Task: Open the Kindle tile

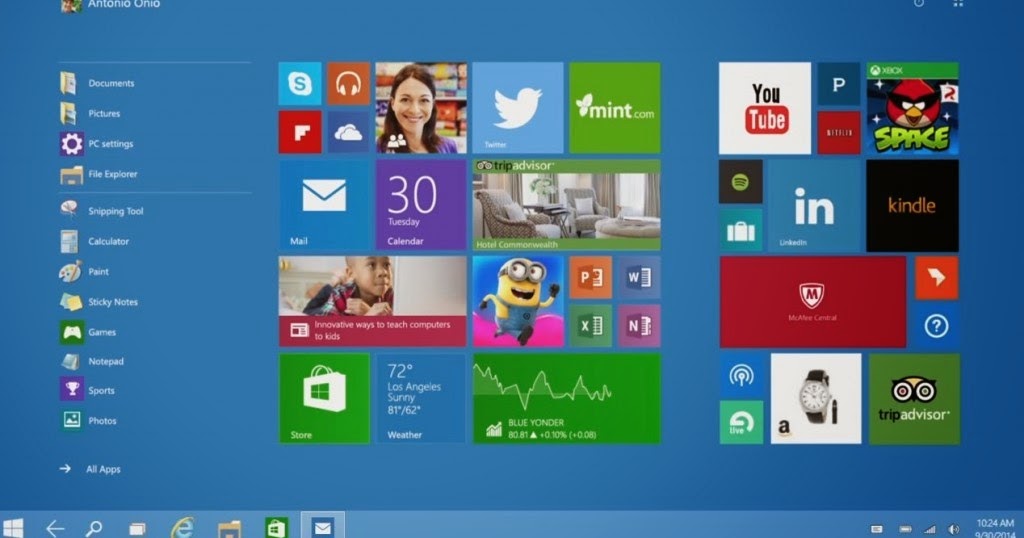Action: coord(912,206)
